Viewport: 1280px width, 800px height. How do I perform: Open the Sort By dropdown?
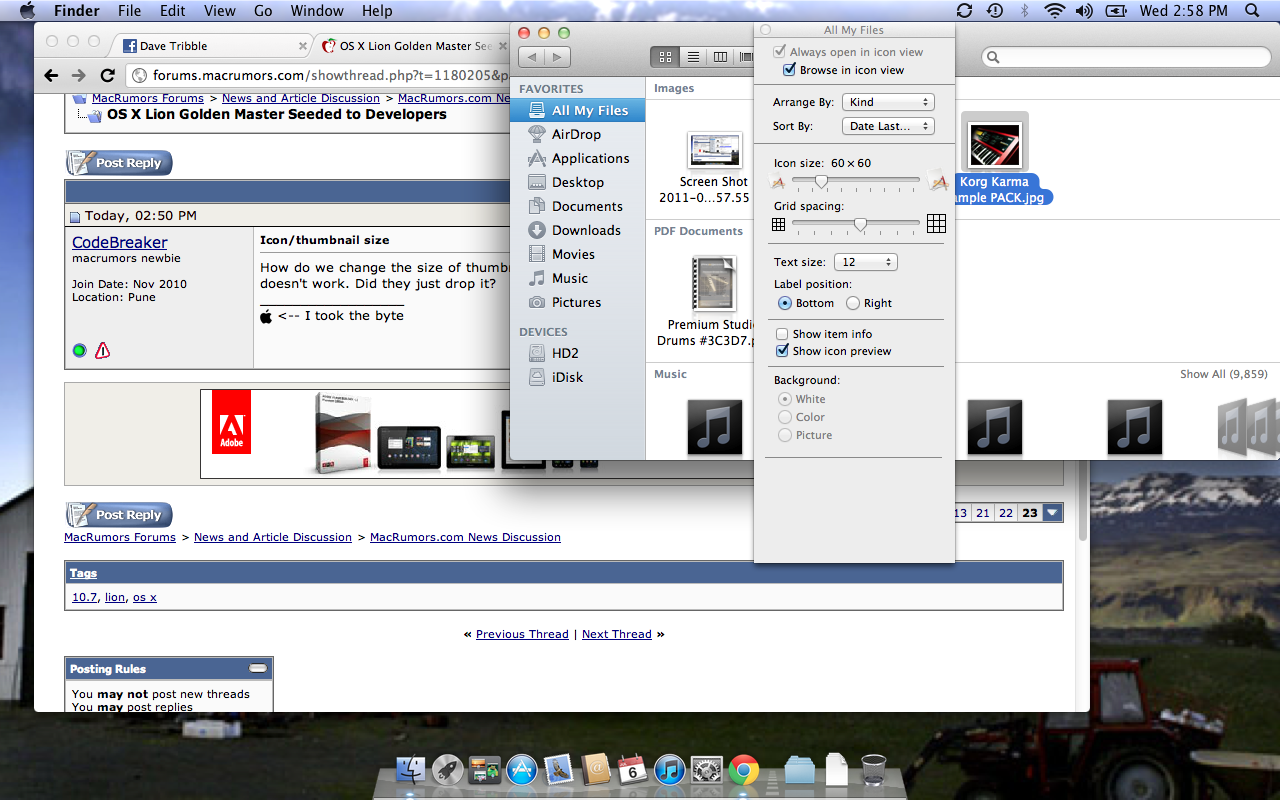point(888,126)
